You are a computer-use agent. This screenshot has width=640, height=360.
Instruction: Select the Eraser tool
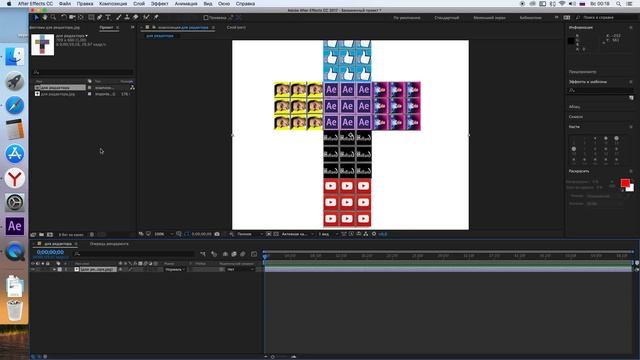tap(136, 18)
